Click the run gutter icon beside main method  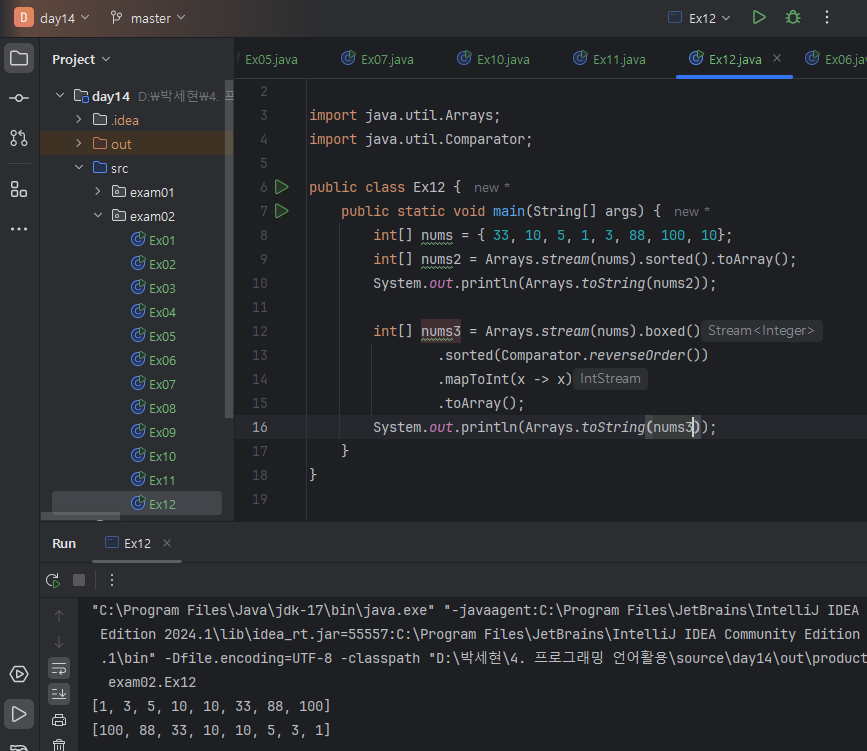point(281,211)
